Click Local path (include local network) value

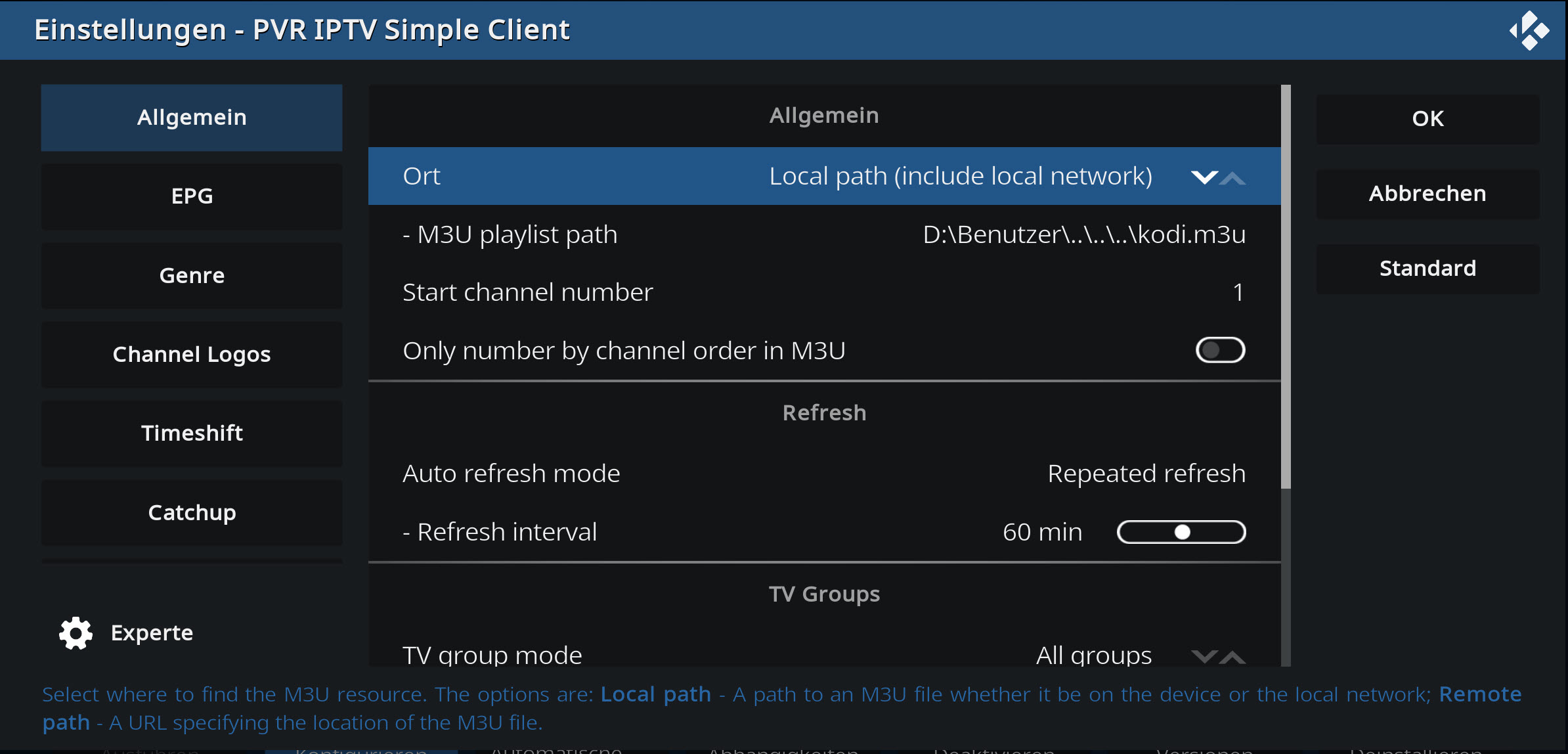(x=961, y=176)
